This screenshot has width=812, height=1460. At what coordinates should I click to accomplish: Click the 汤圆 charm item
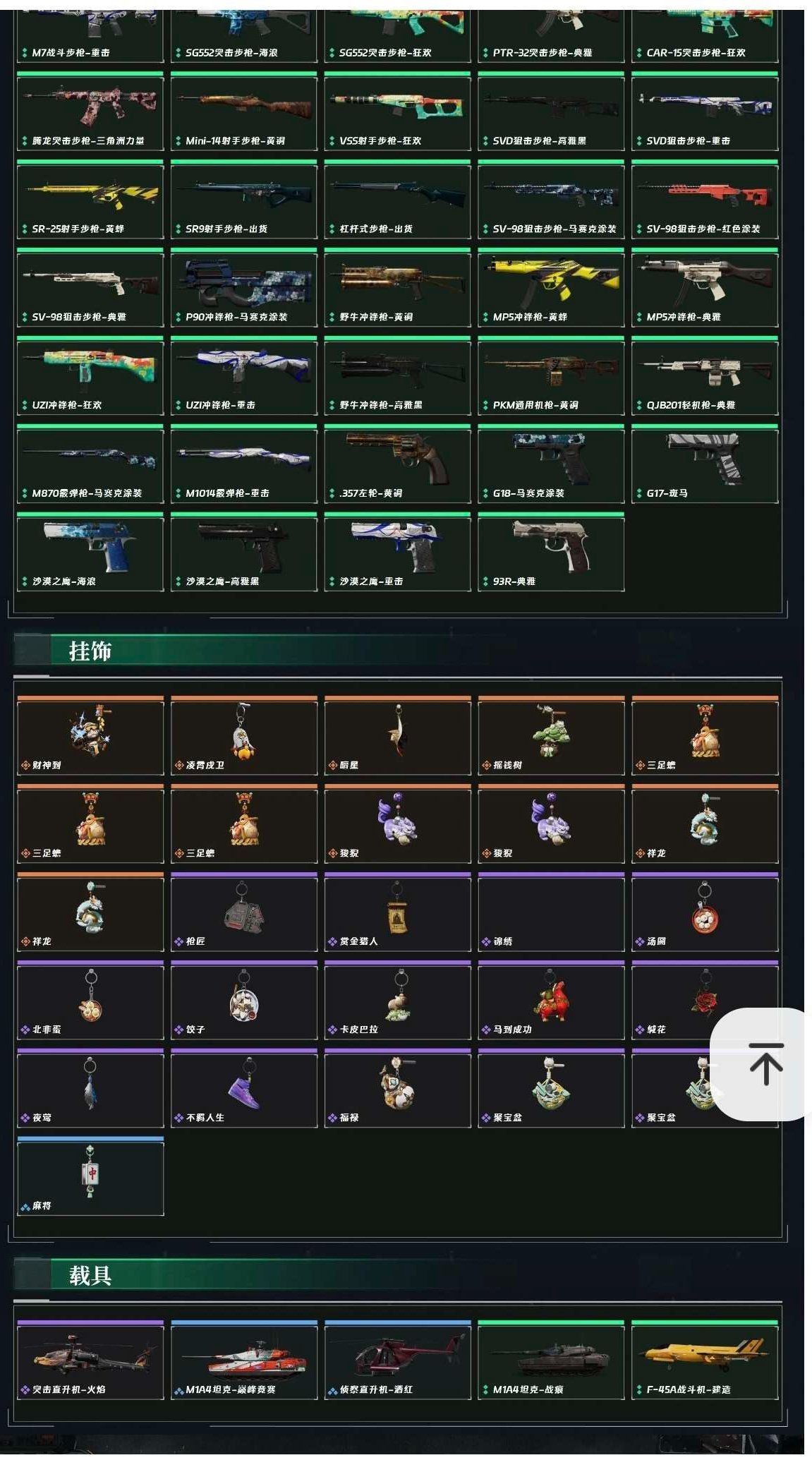point(705,912)
